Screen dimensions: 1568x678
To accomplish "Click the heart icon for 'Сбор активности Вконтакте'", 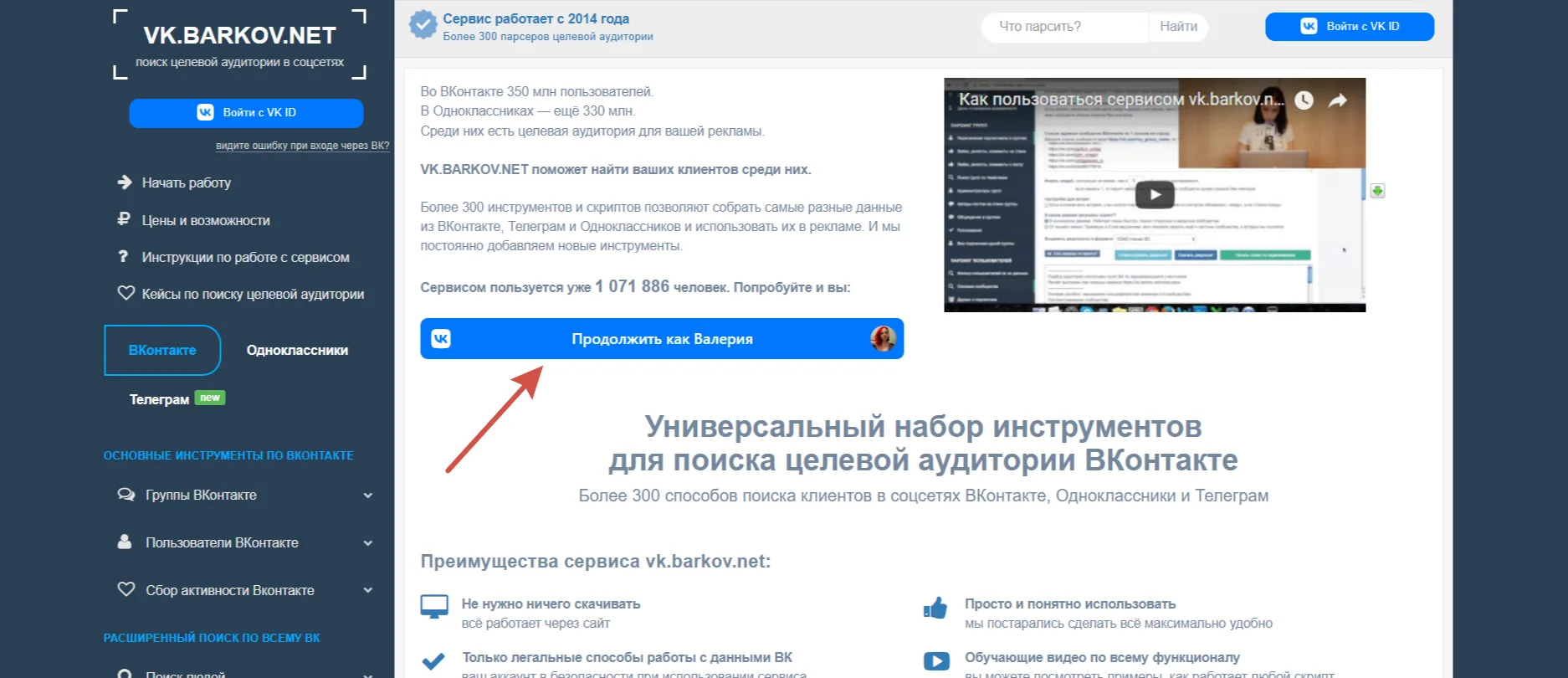I will (126, 589).
